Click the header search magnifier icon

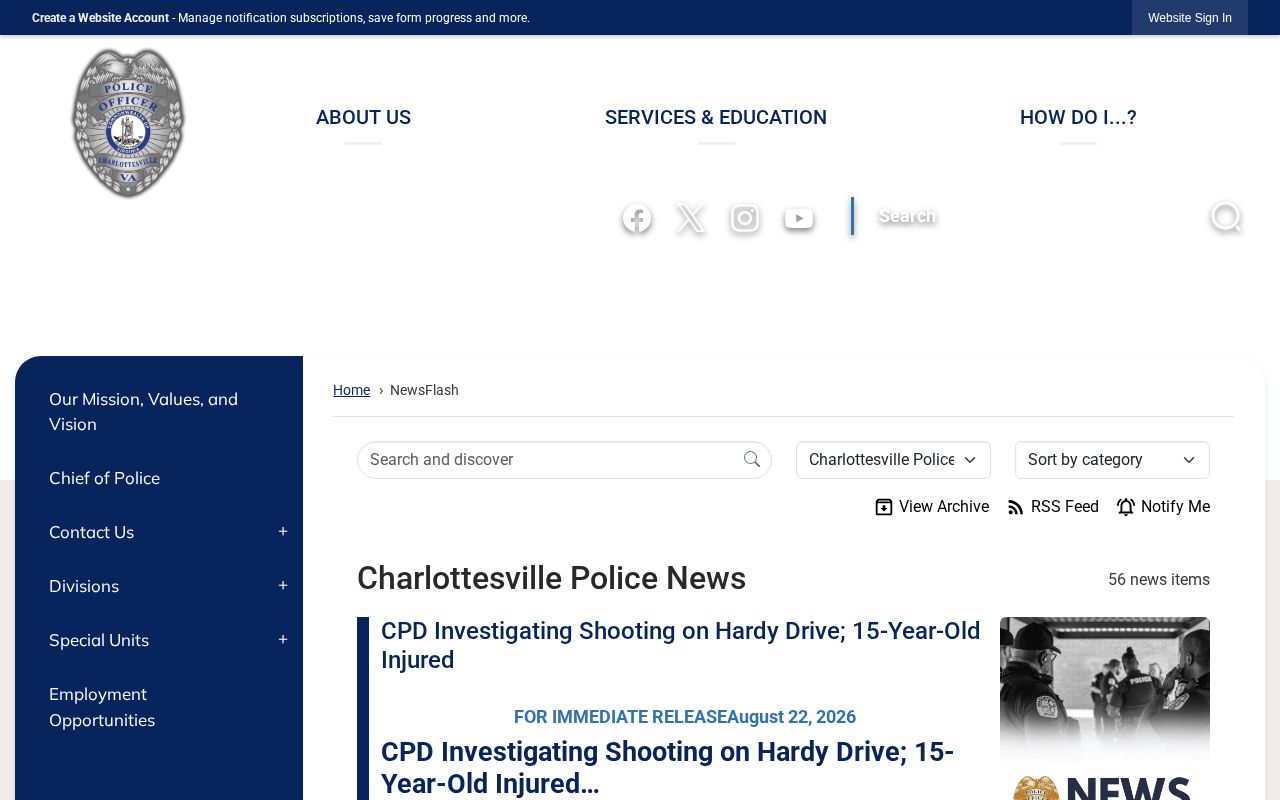click(x=1225, y=216)
